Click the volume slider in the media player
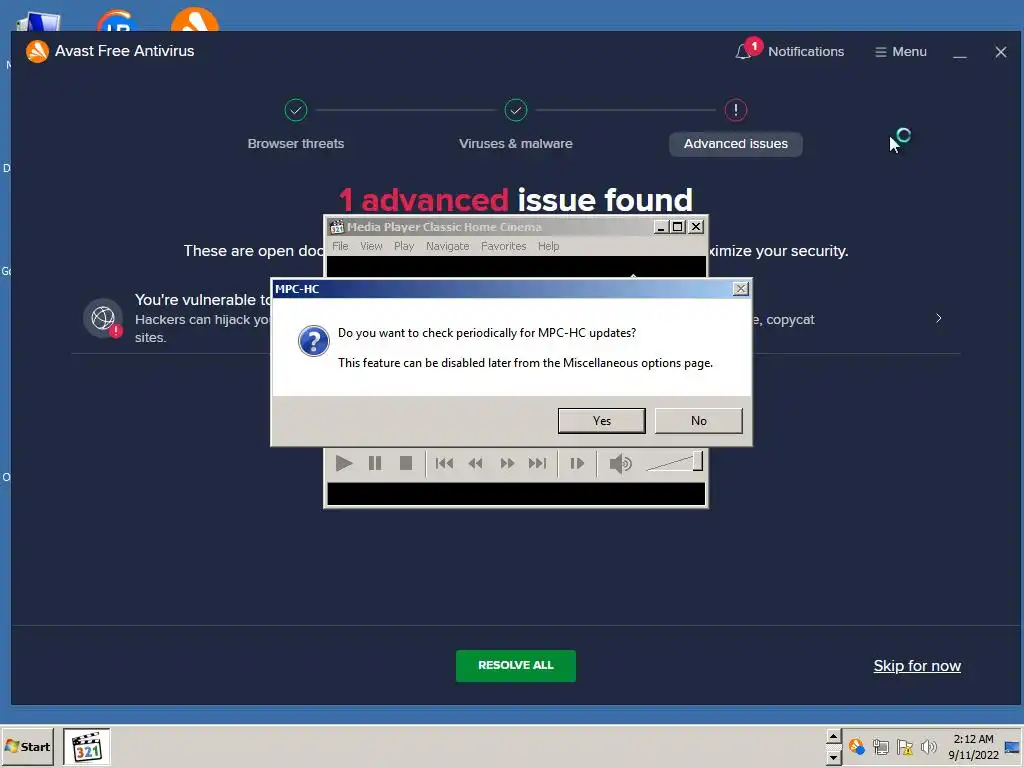Screen dimensions: 1024x768 674,461
